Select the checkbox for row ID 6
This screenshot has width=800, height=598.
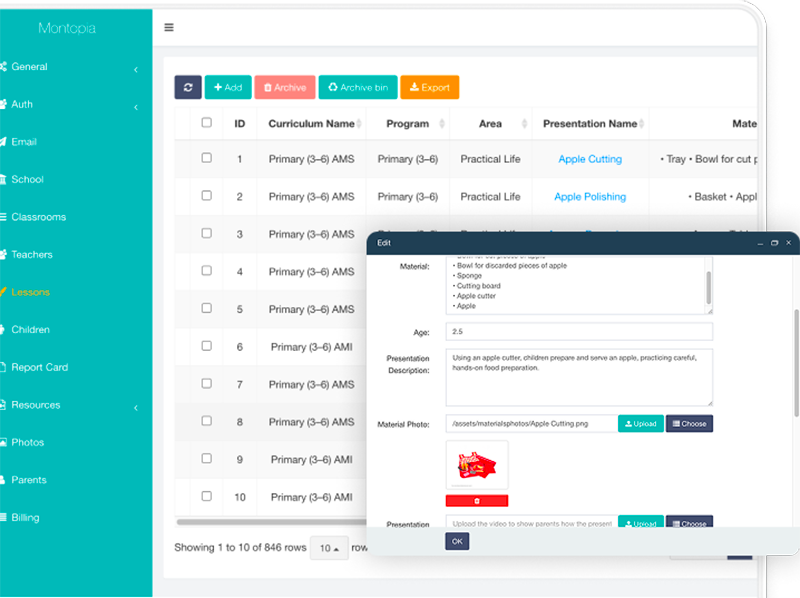click(207, 346)
